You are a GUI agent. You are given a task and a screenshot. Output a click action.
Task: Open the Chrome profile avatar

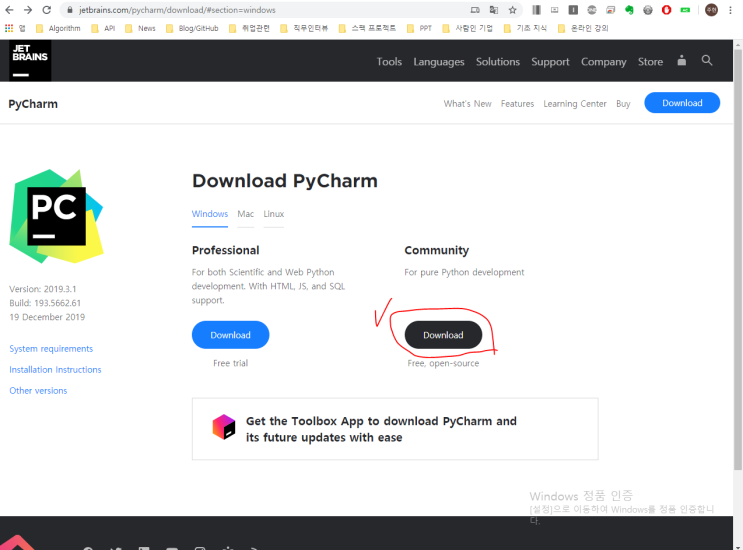click(x=711, y=10)
